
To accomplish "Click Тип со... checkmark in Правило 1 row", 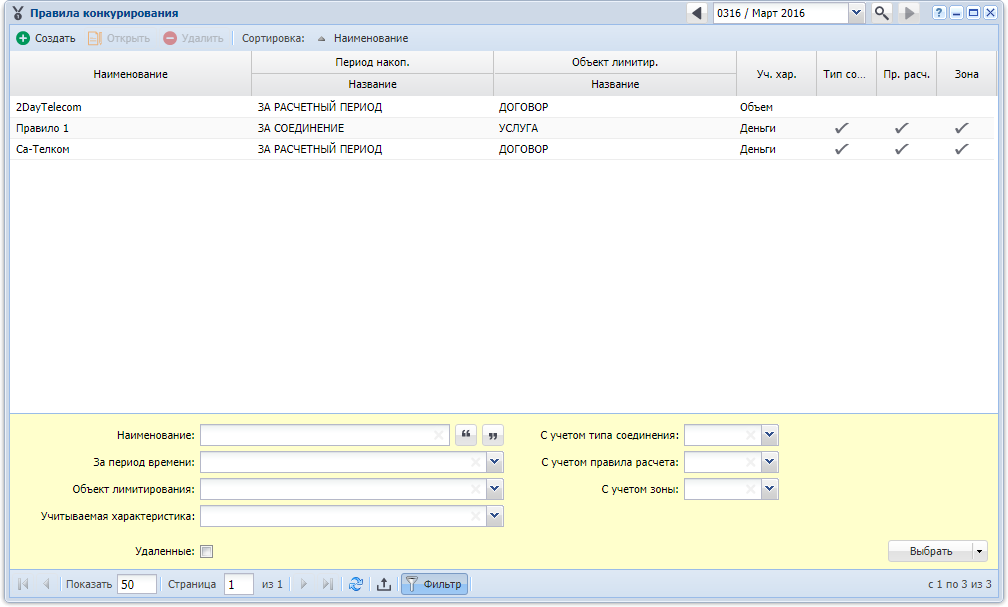I will 842,128.
